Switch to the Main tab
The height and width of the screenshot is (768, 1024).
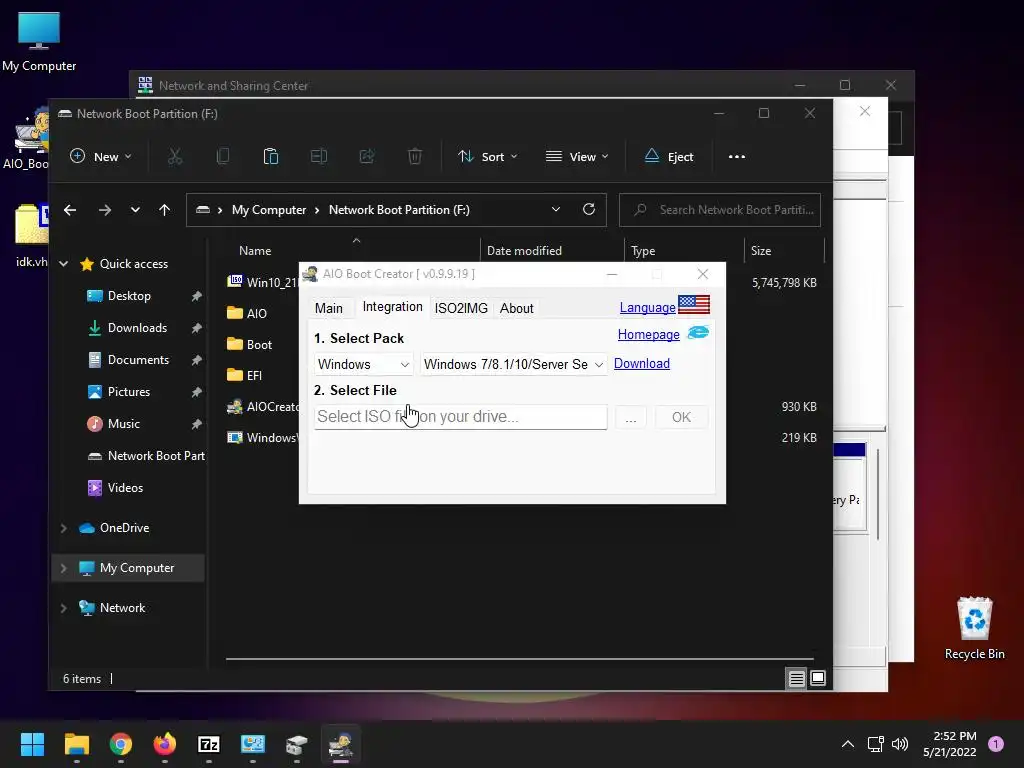click(x=328, y=308)
